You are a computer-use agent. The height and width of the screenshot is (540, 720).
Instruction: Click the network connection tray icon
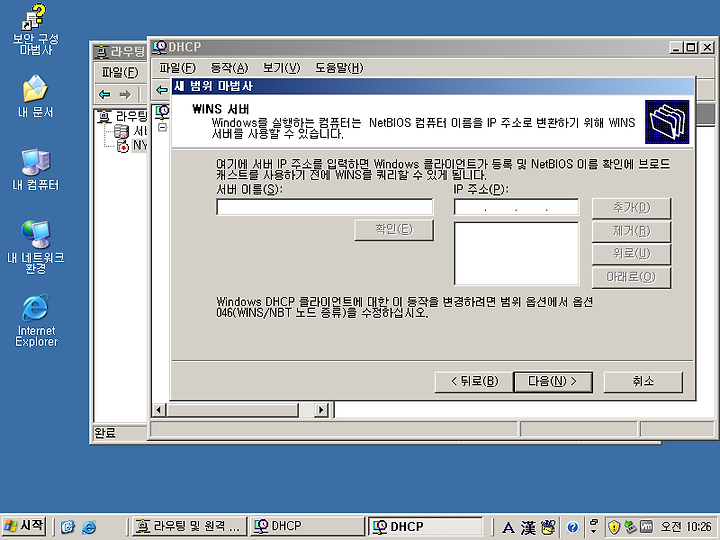pos(630,527)
